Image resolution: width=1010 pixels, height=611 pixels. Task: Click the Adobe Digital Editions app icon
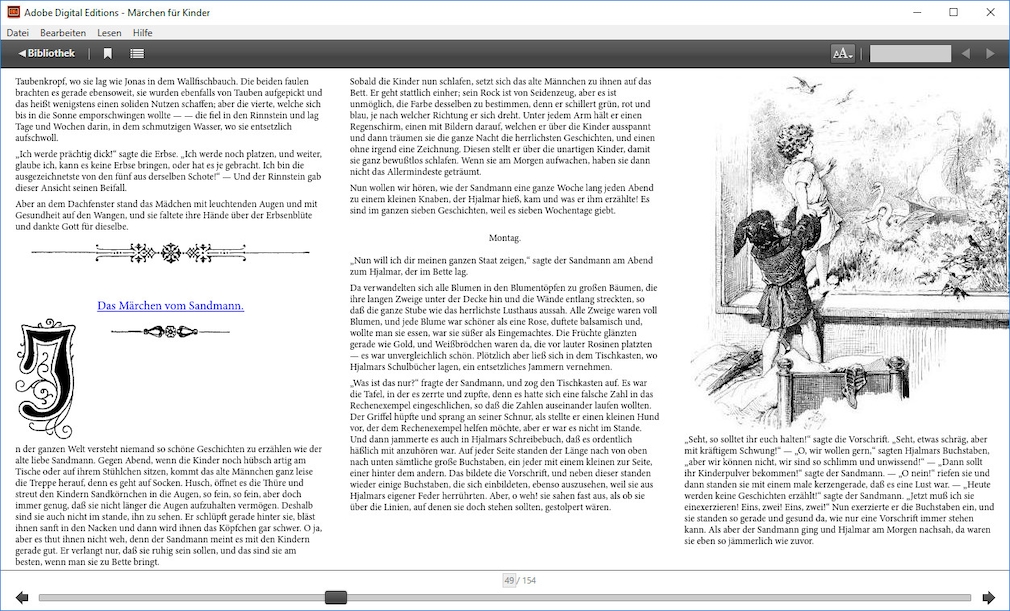(13, 12)
